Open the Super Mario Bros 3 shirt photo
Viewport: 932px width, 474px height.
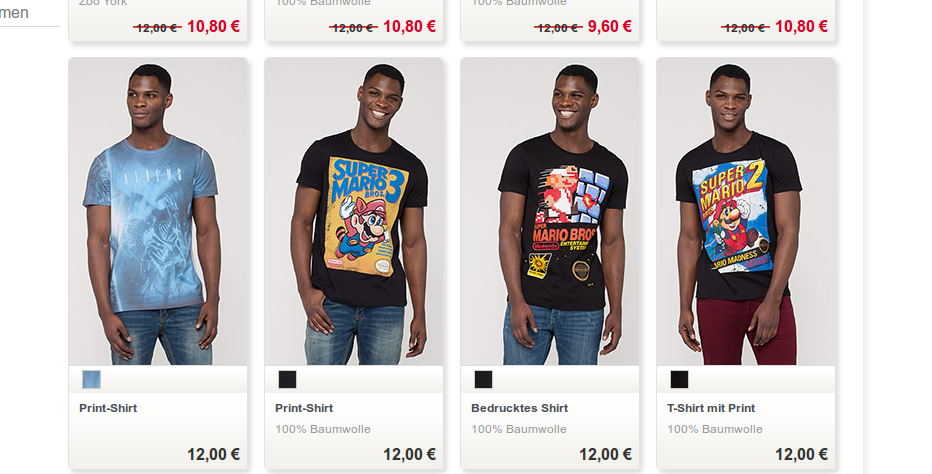(354, 212)
